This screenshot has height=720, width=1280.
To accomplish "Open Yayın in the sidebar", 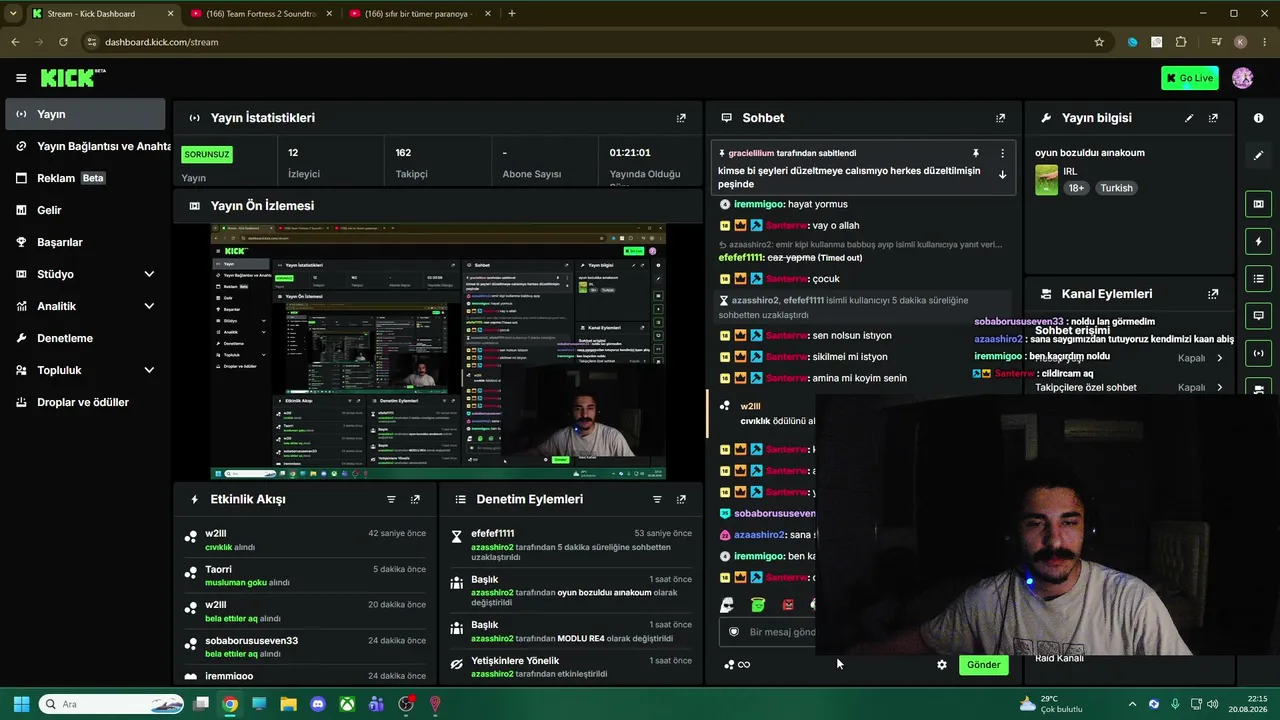I will tap(85, 114).
